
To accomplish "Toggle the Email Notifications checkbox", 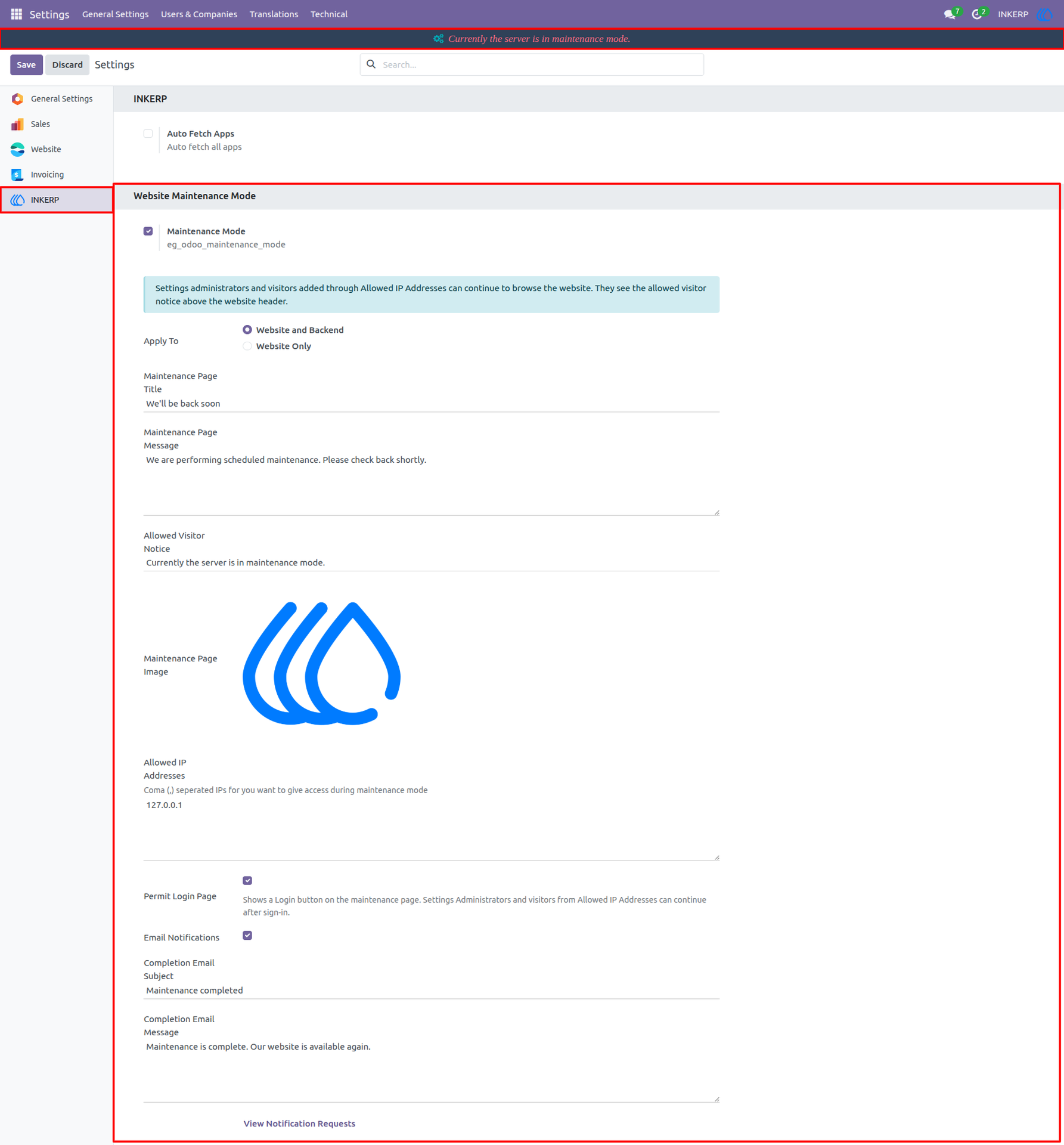I will [x=247, y=936].
